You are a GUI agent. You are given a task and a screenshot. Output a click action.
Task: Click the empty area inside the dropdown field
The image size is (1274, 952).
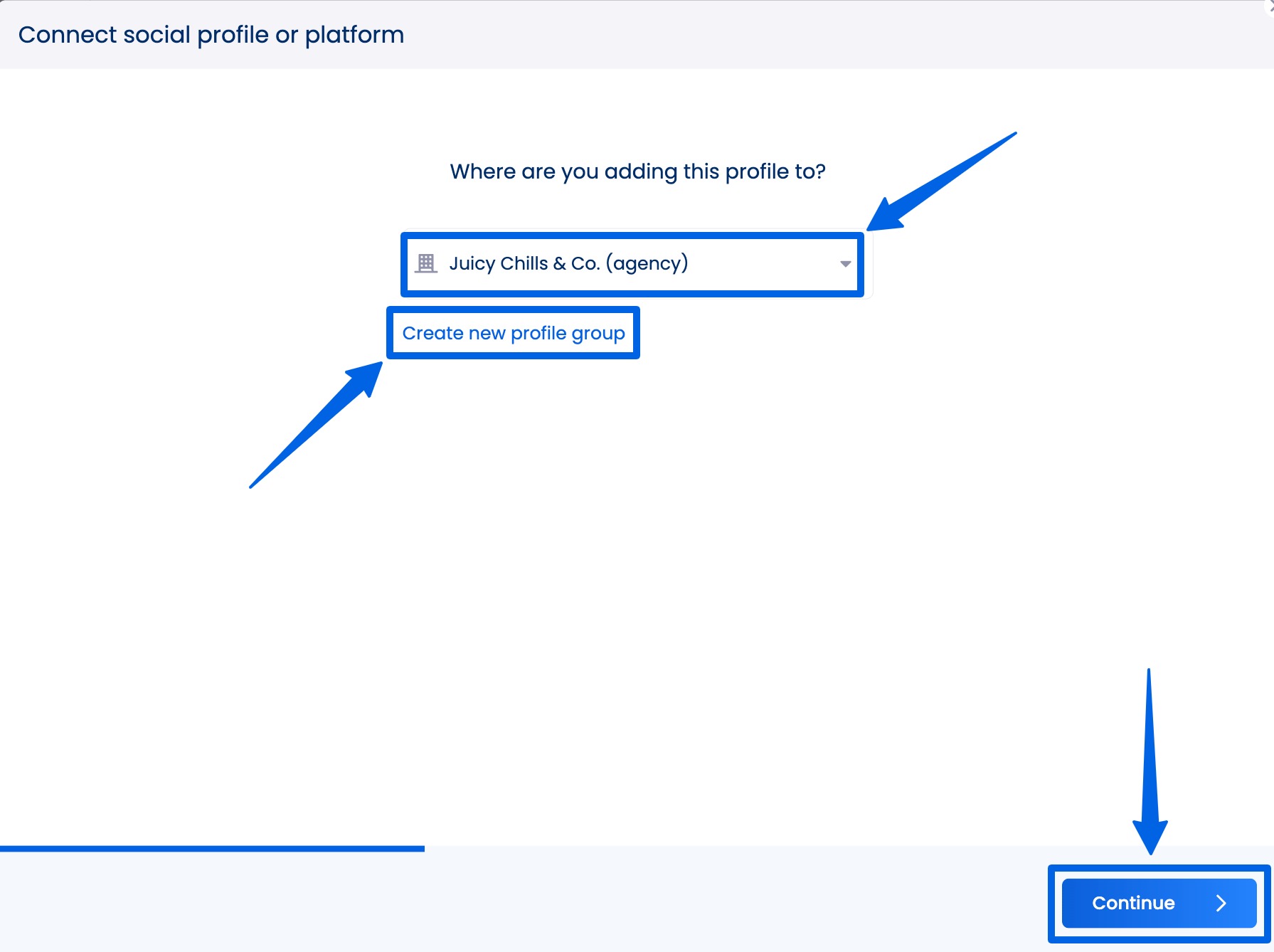(x=761, y=264)
